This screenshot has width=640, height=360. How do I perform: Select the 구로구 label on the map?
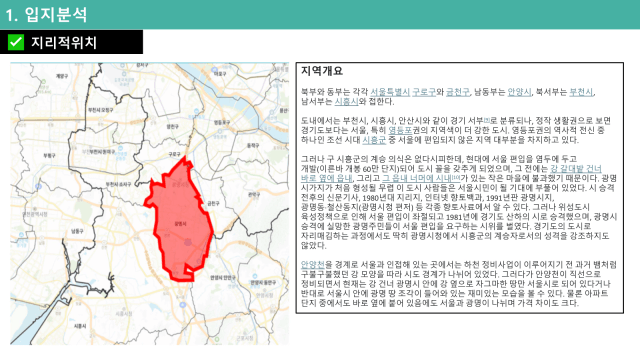[175, 154]
